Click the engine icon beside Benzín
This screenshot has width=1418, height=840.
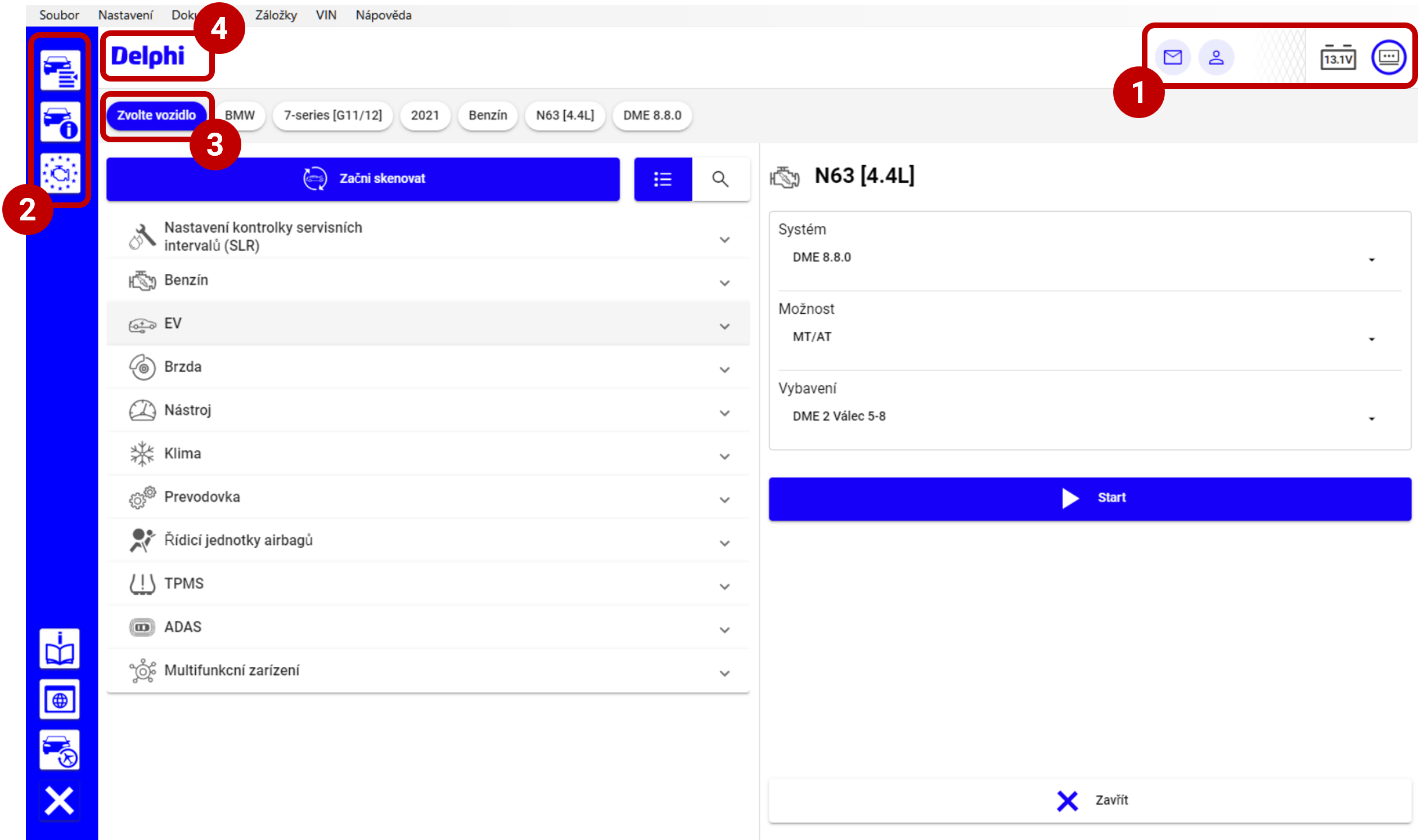tap(142, 280)
